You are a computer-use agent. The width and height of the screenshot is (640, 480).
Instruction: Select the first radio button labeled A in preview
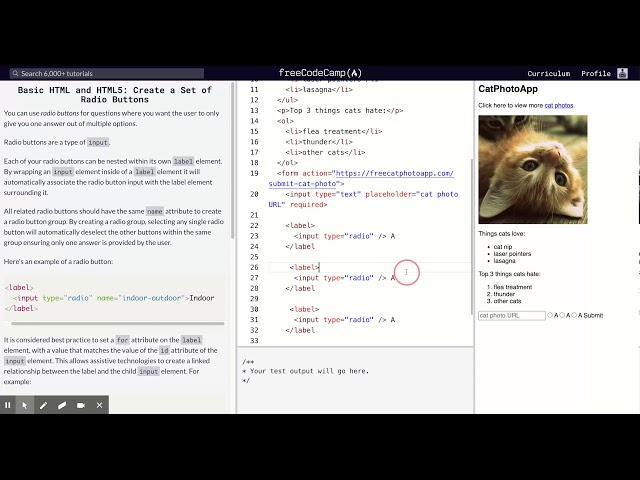550,315
